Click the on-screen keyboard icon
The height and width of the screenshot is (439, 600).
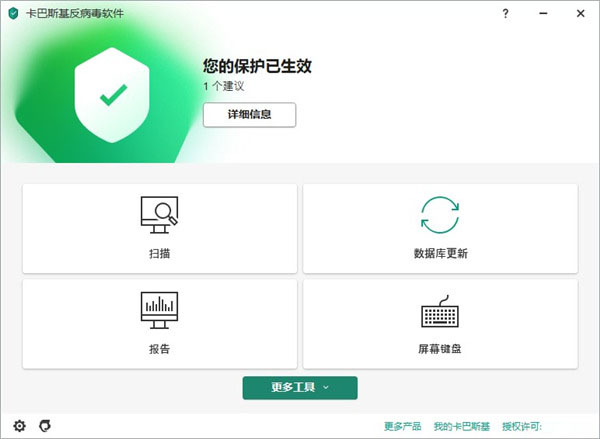(x=440, y=311)
